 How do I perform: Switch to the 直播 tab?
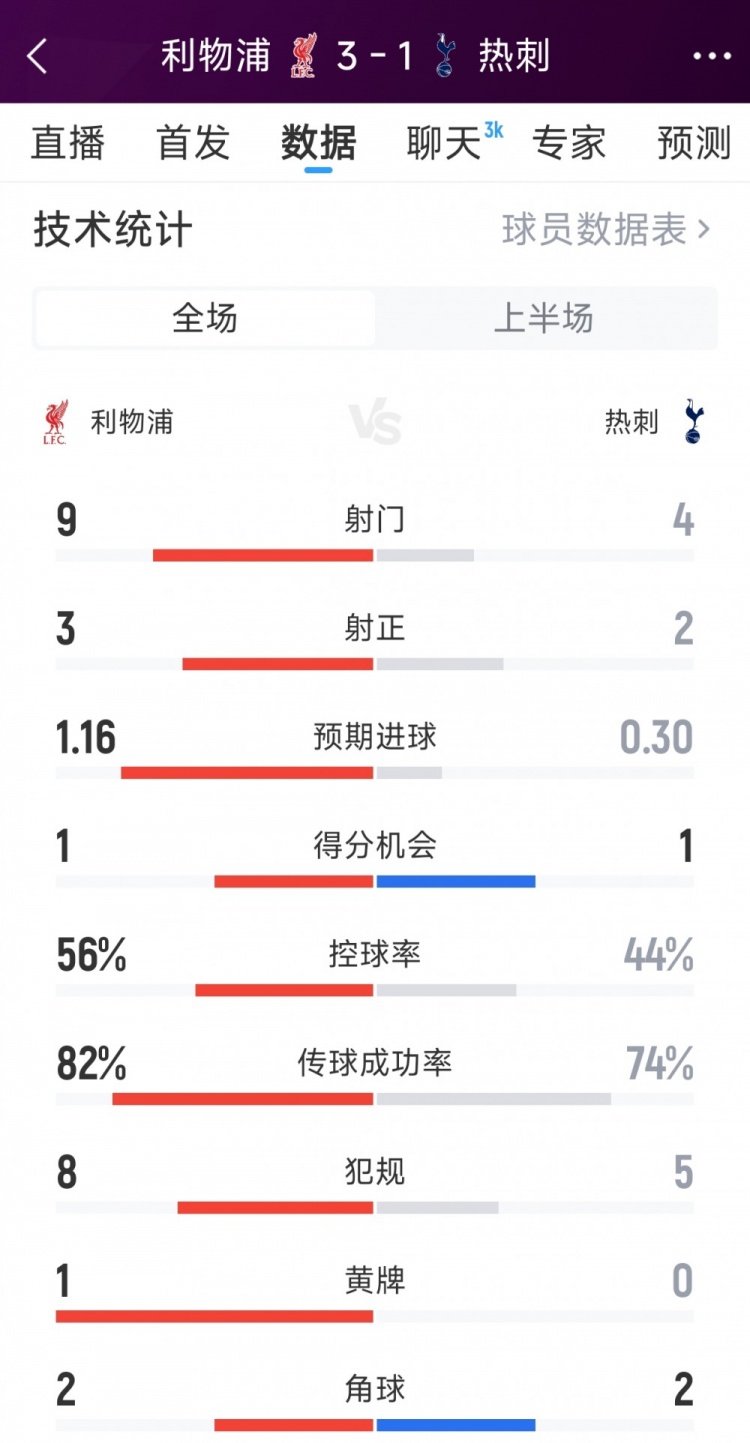pyautogui.click(x=67, y=143)
